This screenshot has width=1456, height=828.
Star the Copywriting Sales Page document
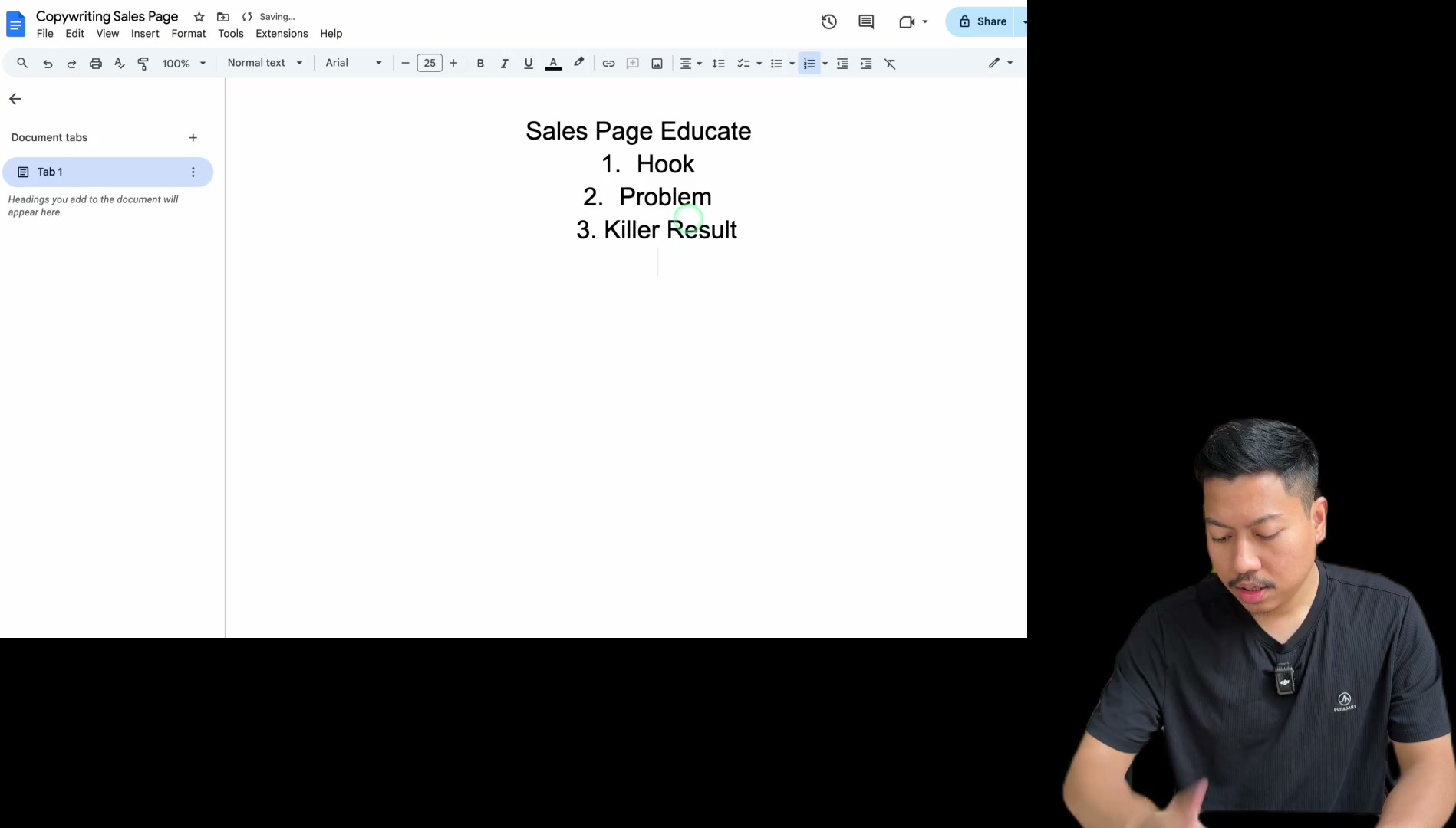point(199,16)
